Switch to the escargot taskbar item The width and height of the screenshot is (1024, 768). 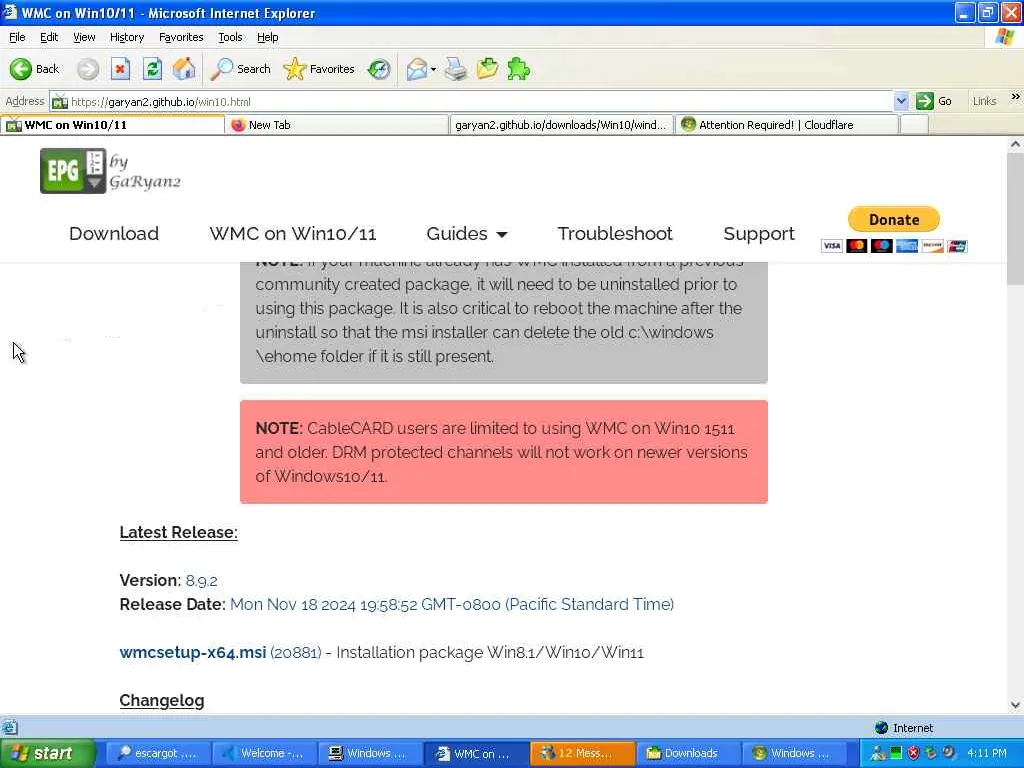pyautogui.click(x=157, y=754)
